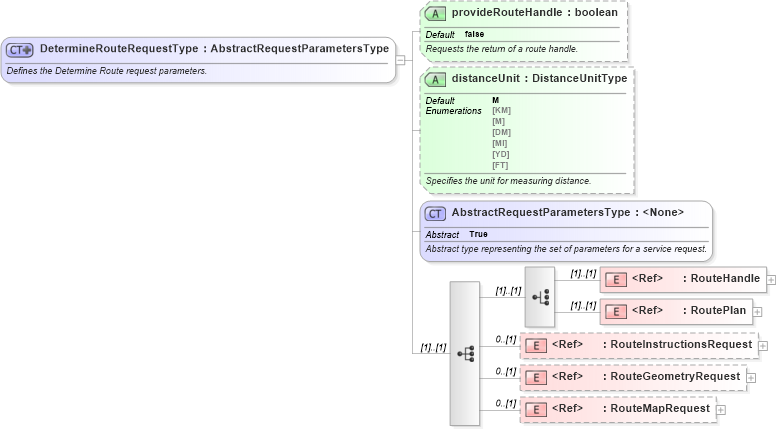Click the E icon of RouteHandle
Image resolution: width=776 pixels, height=430 pixels.
pos(616,280)
